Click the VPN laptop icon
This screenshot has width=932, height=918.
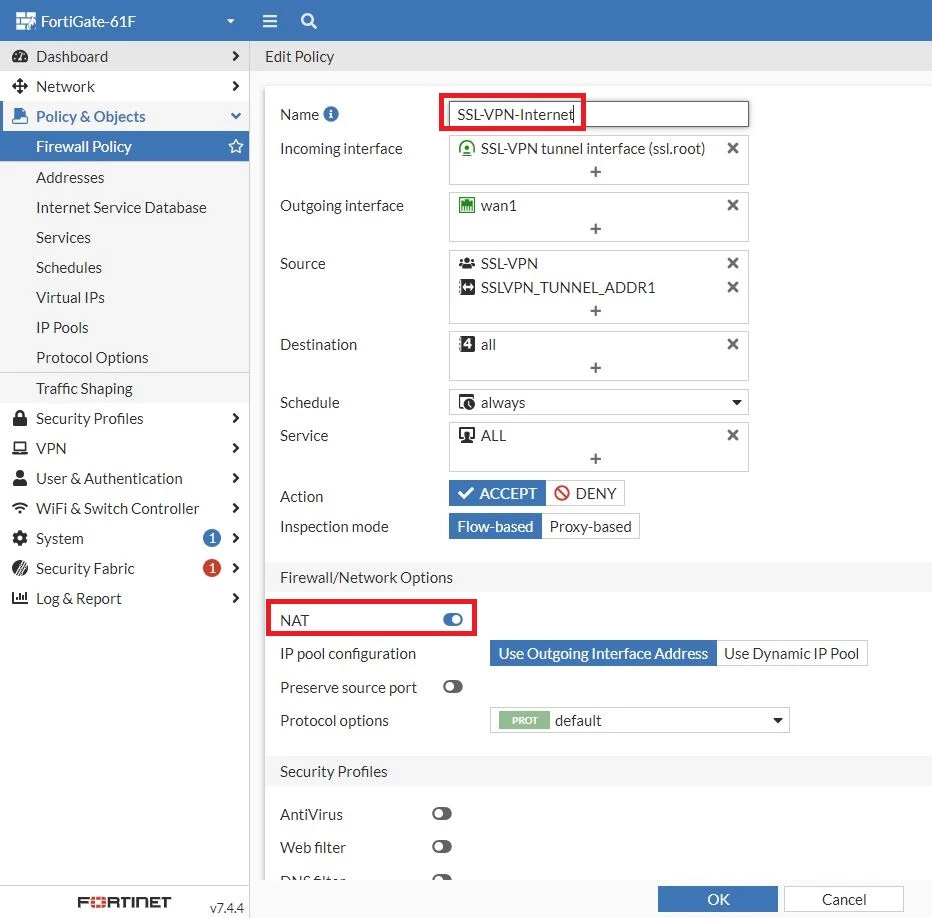[x=20, y=448]
